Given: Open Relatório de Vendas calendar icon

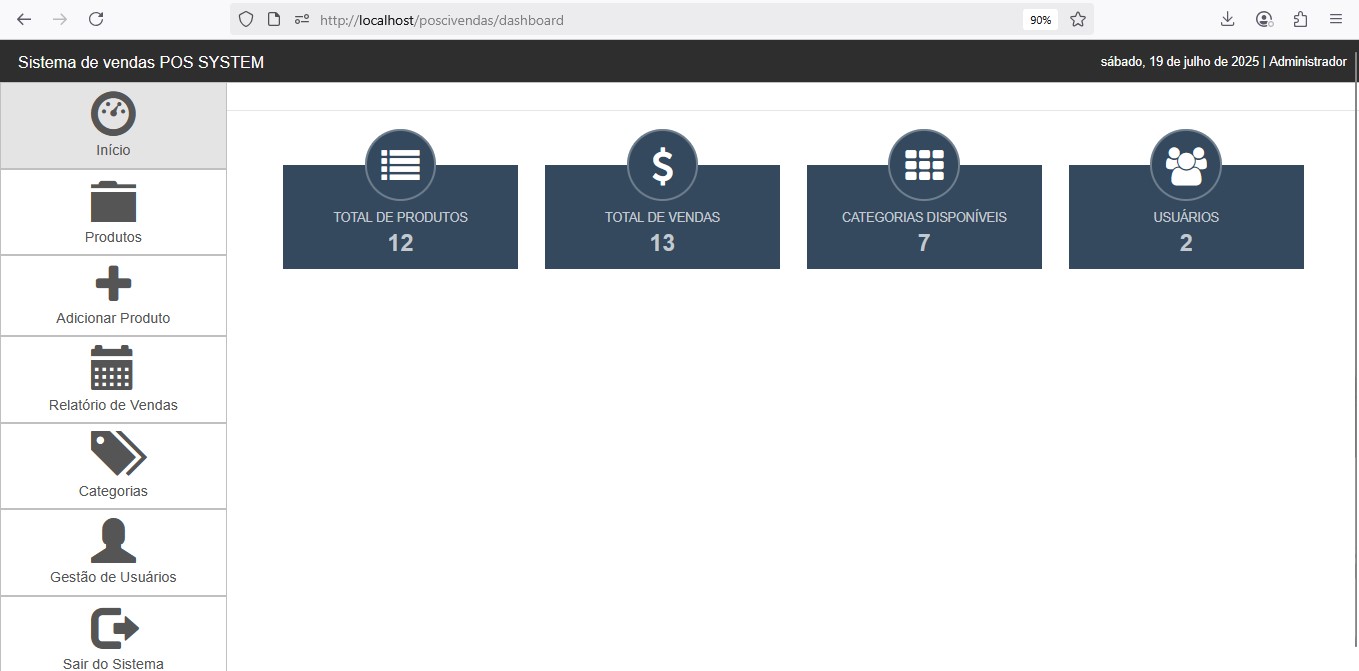Looking at the screenshot, I should pyautogui.click(x=113, y=367).
